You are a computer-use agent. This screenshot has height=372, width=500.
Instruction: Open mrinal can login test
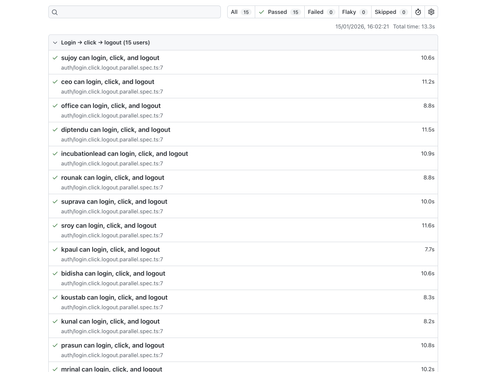click(x=111, y=369)
